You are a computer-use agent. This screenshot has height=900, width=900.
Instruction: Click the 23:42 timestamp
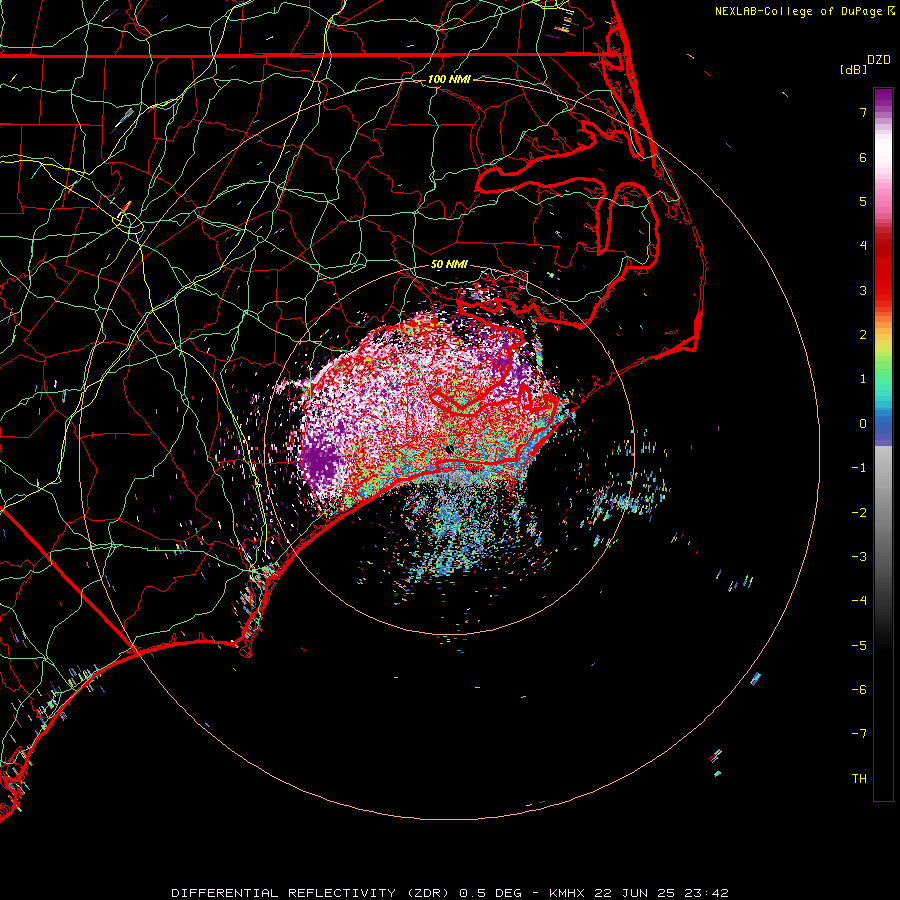[x=706, y=893]
